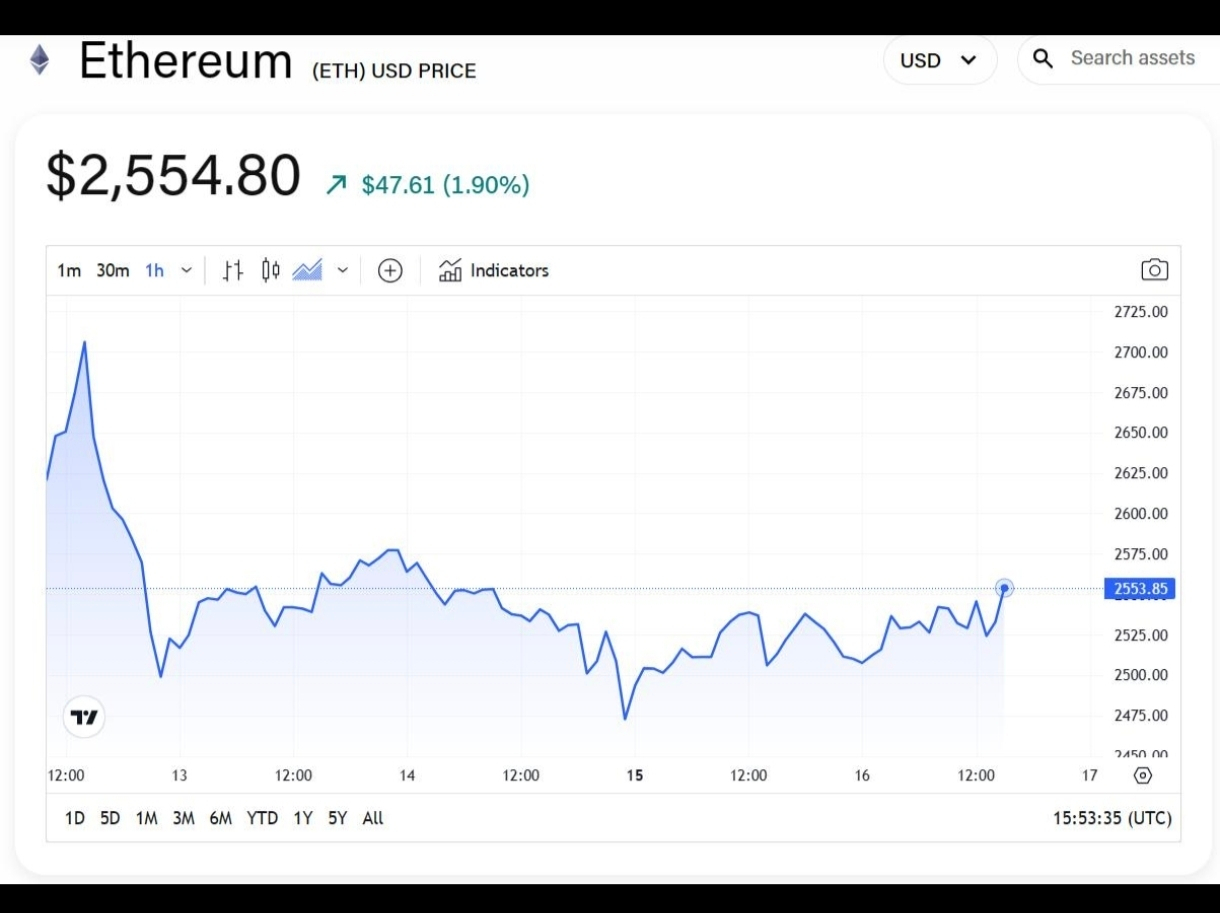Open chart settings gear at axis corner
1220x913 pixels.
(1143, 775)
